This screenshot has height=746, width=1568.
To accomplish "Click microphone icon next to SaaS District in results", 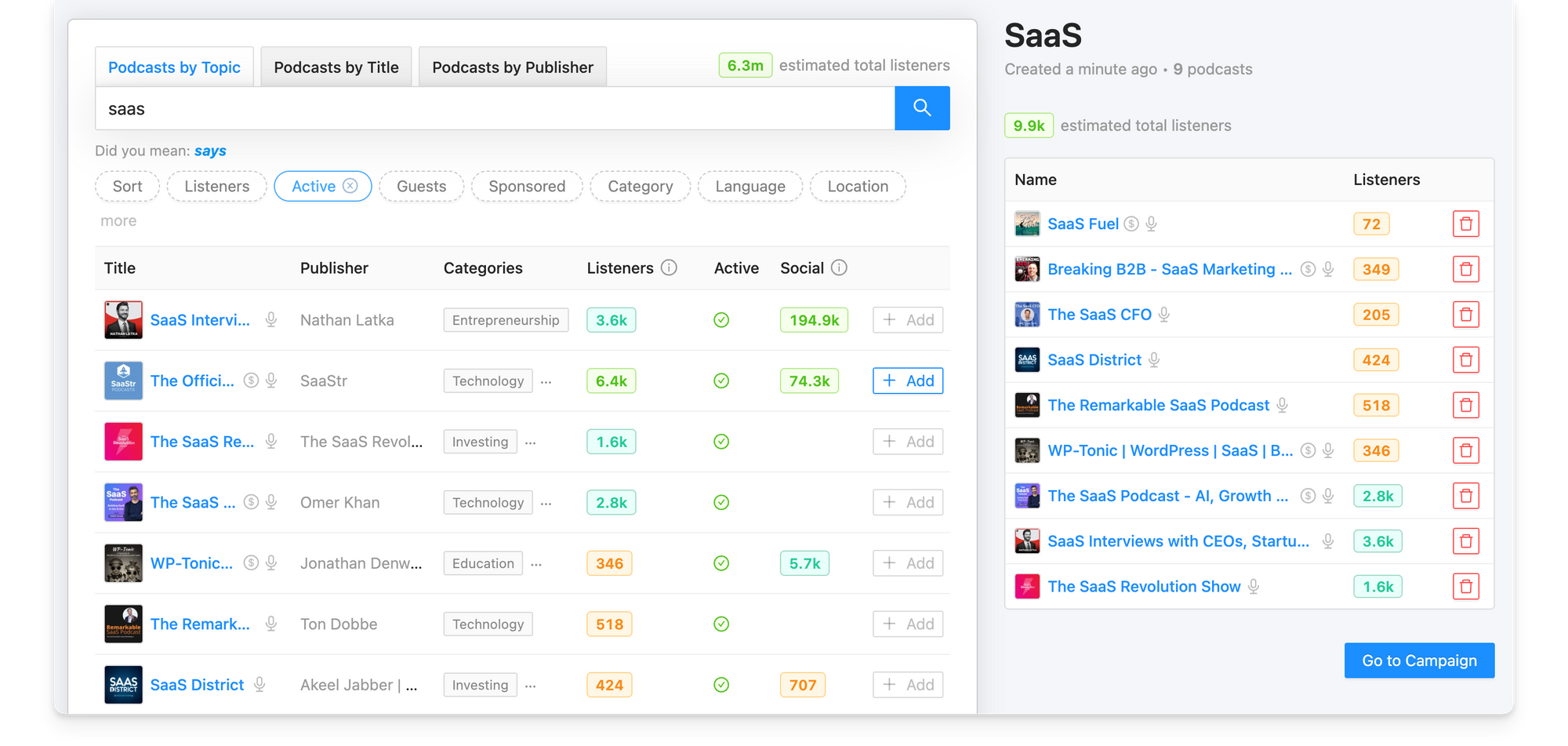I will [x=260, y=685].
